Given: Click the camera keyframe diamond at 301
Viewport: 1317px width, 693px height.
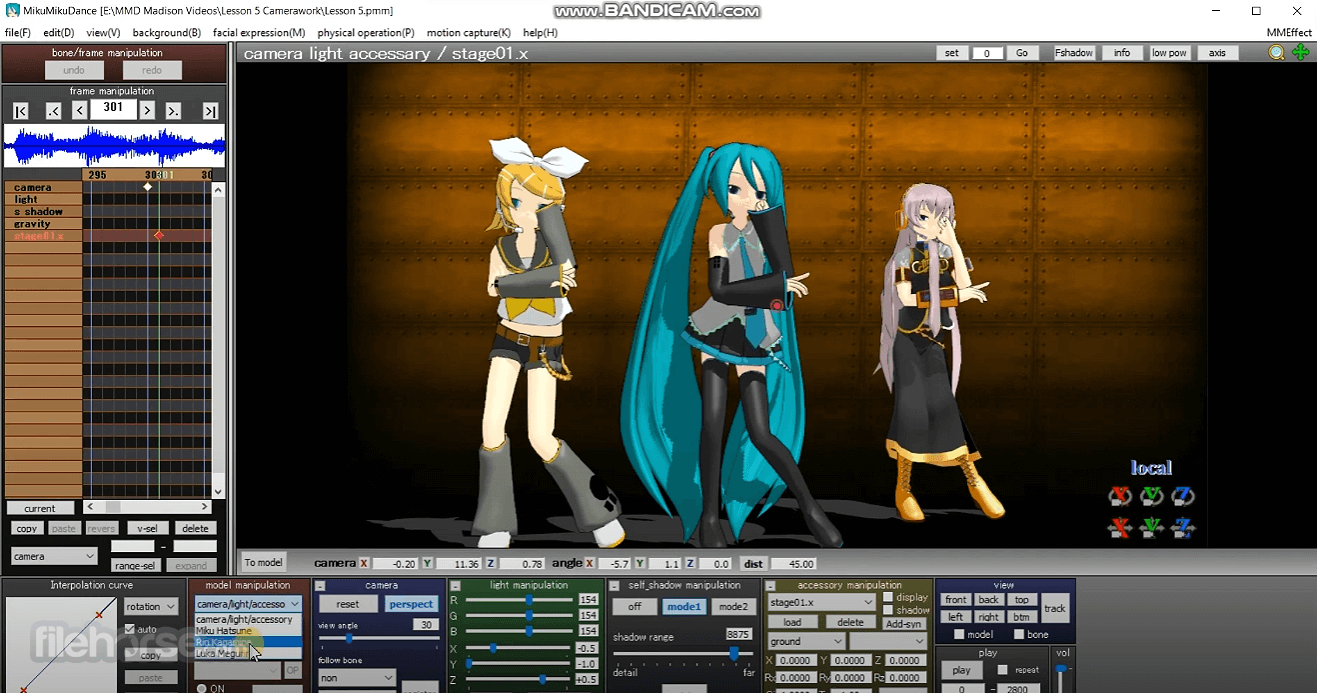Looking at the screenshot, I should 148,187.
